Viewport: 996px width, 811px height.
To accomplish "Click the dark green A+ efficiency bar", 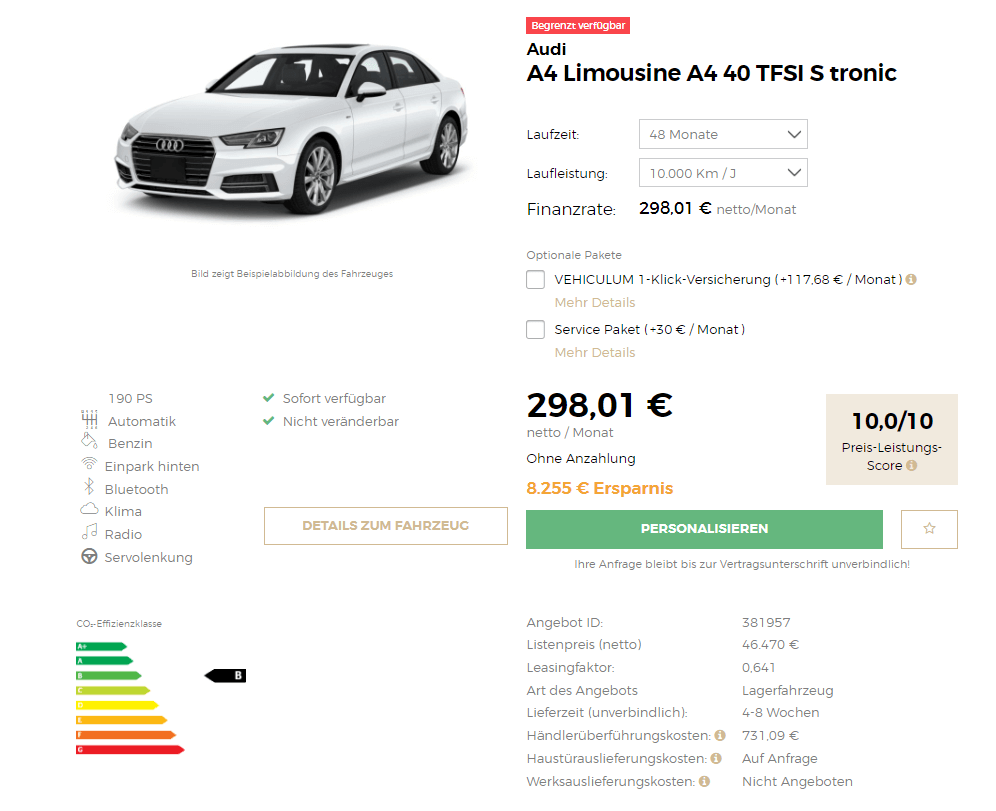I will click(x=101, y=647).
